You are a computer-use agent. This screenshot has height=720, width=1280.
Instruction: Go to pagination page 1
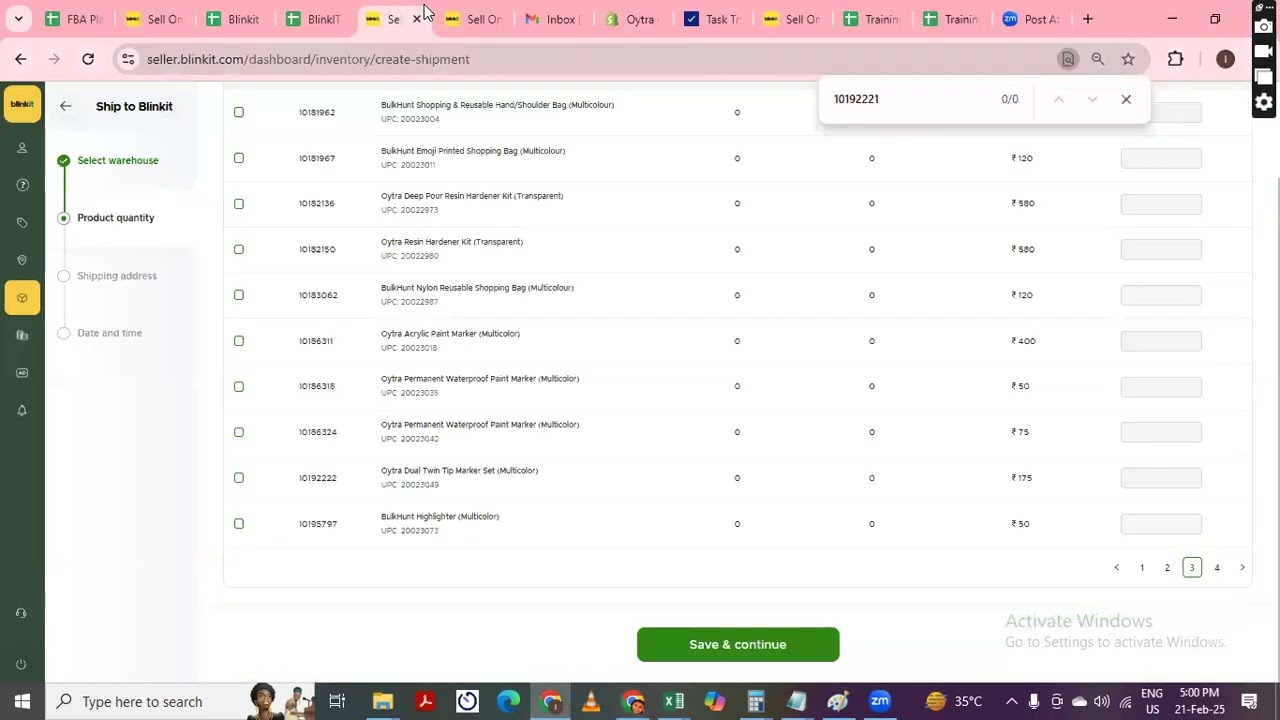[1142, 568]
